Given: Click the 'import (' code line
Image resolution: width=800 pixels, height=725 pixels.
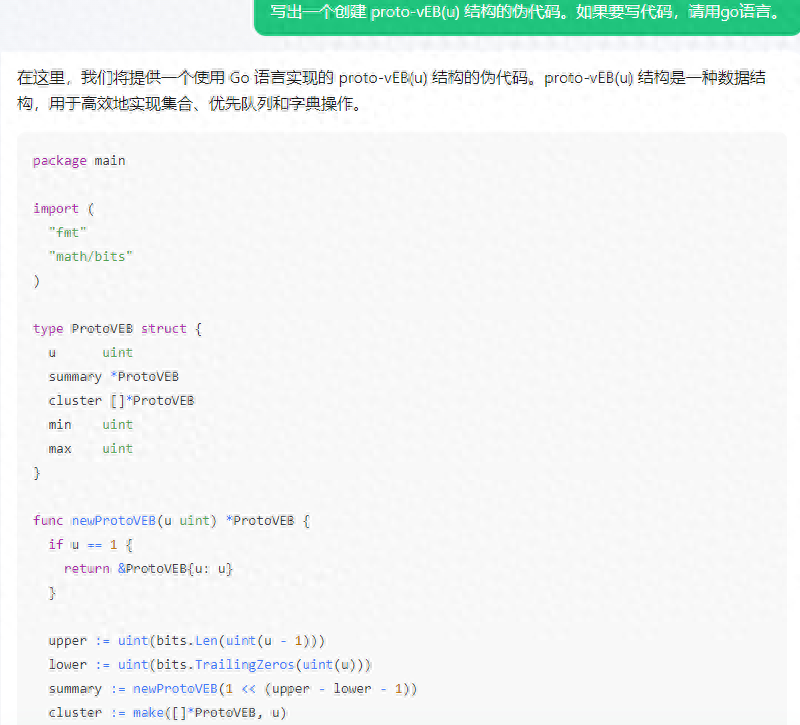Looking at the screenshot, I should click(x=64, y=209).
